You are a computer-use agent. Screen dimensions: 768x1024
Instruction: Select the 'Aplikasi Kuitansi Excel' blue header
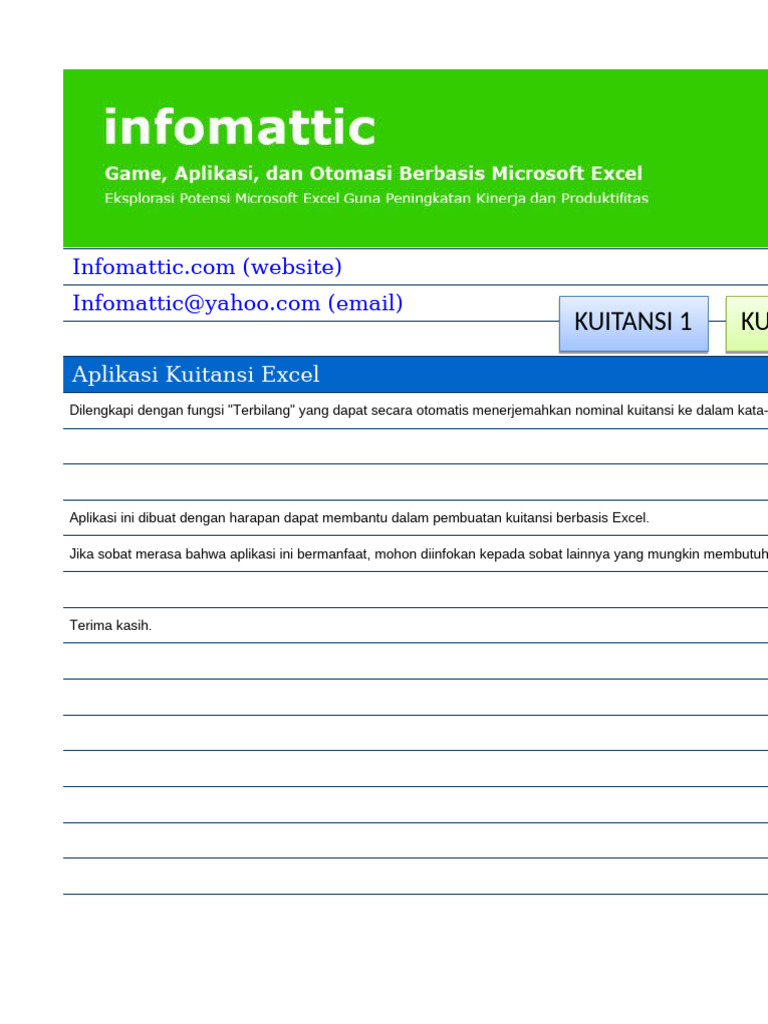coord(196,375)
